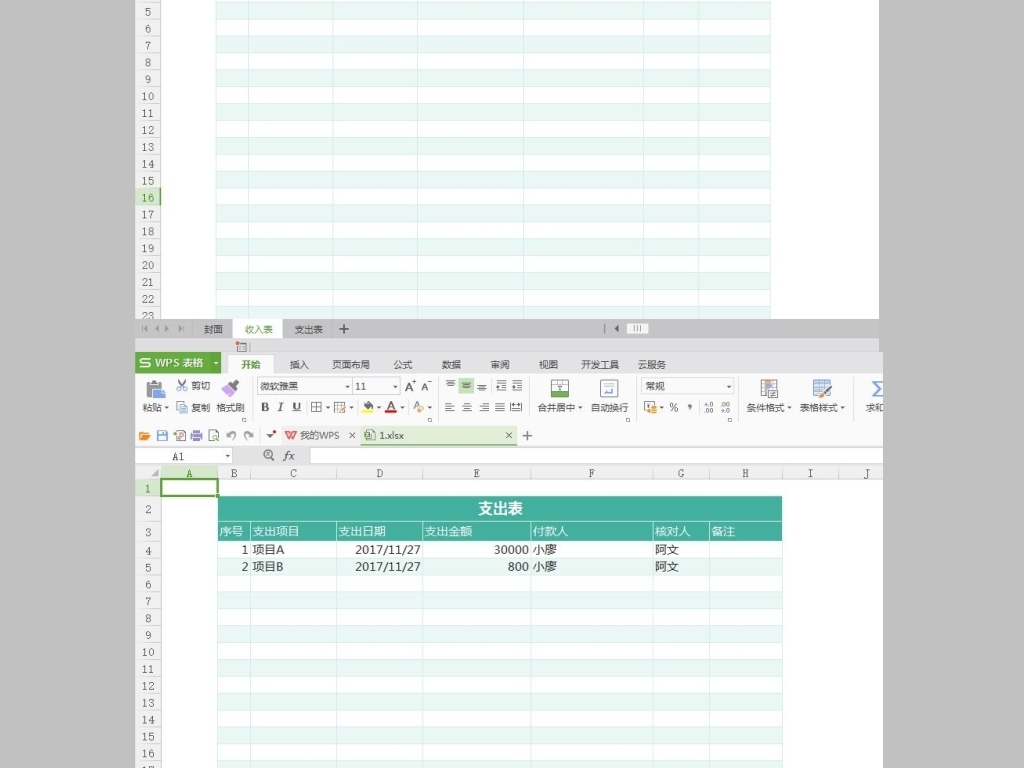Screen dimensions: 1024x768
Task: Click the Paste clipboard icon
Action: tap(155, 389)
